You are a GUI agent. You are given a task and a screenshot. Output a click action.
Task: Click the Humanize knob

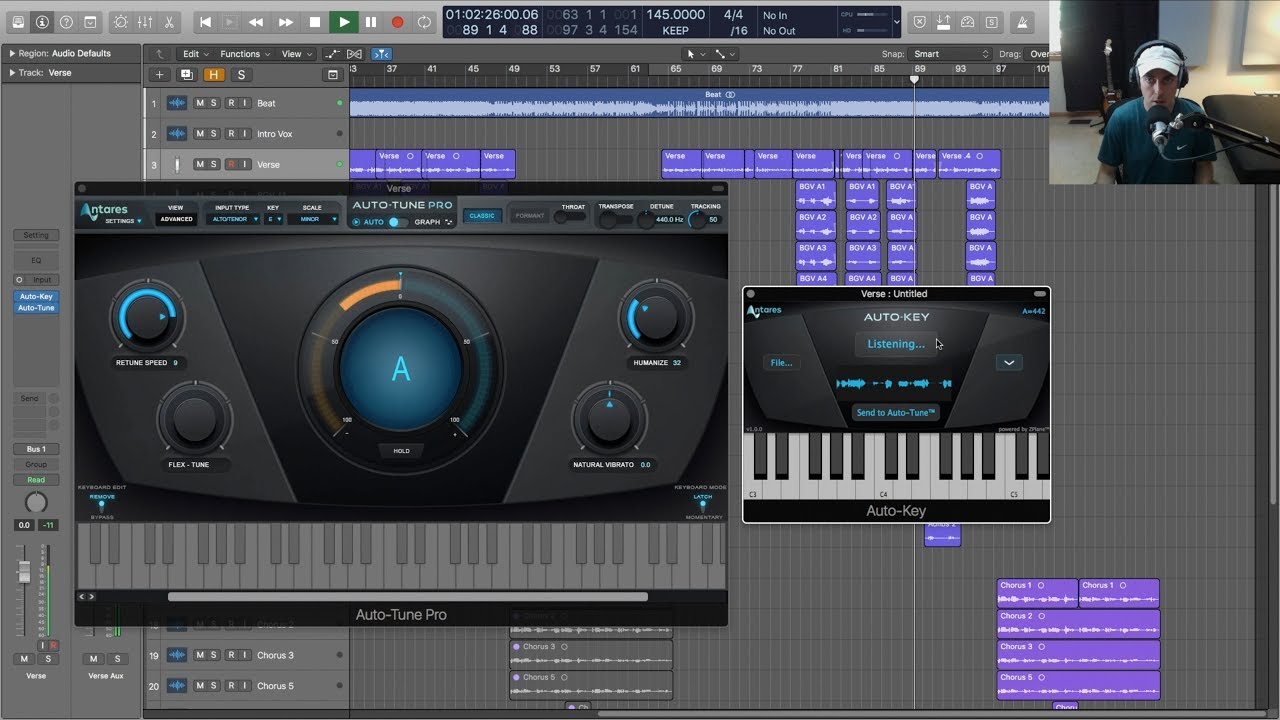pyautogui.click(x=655, y=316)
